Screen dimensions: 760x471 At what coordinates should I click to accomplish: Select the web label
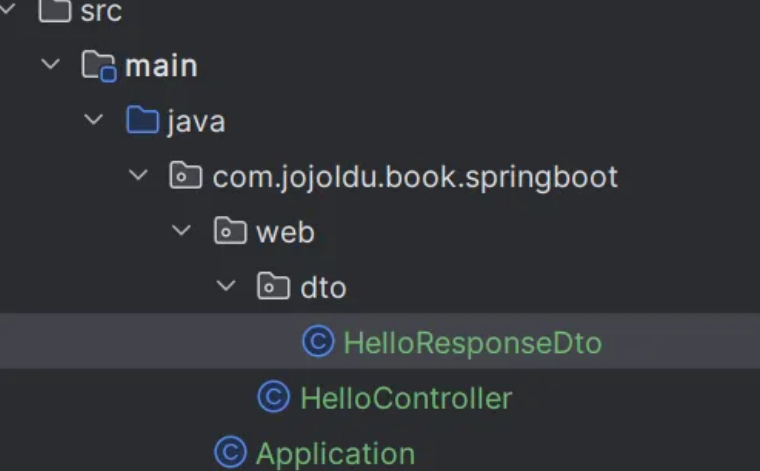click(285, 233)
